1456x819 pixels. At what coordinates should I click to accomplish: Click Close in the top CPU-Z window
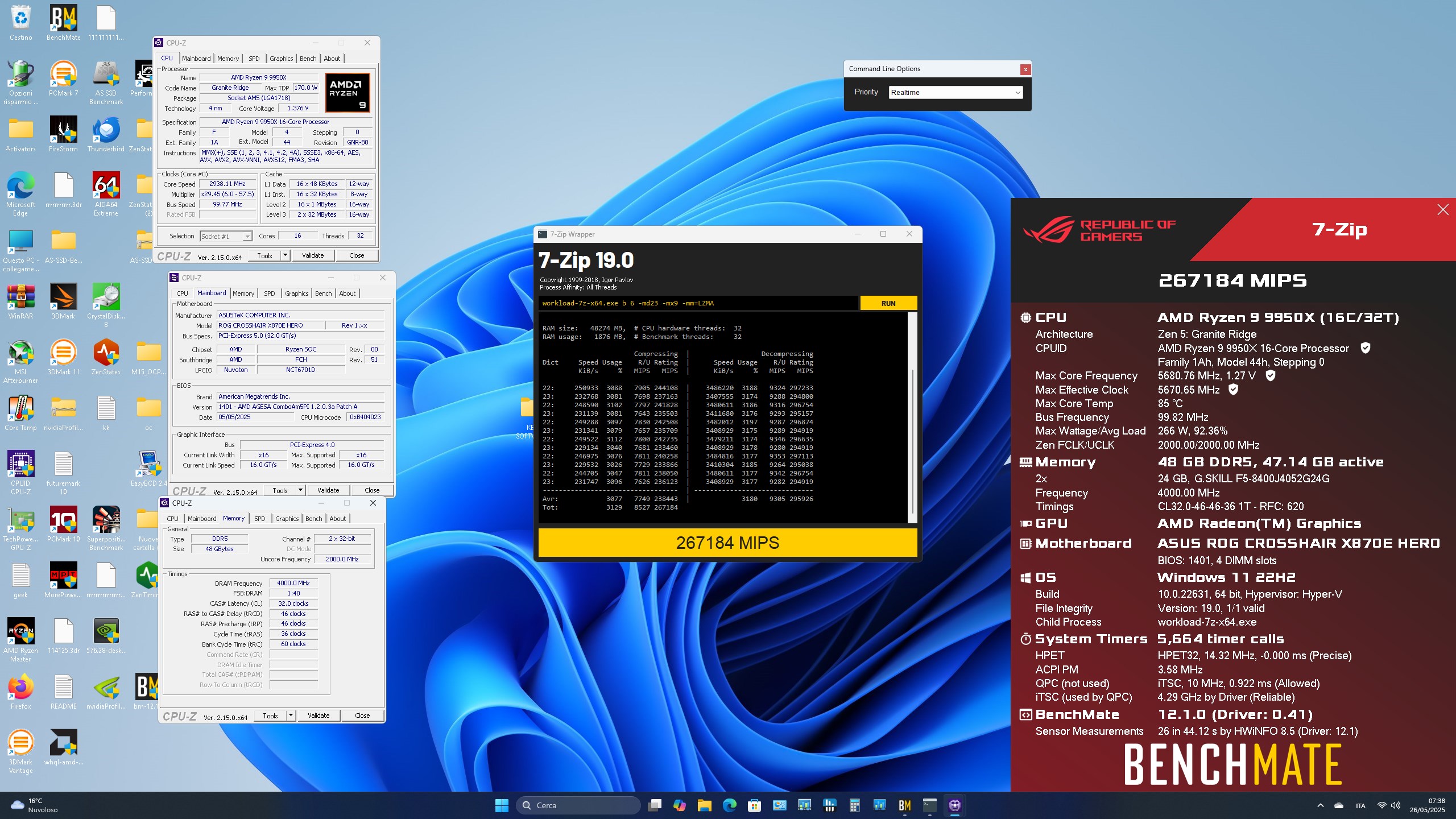(x=357, y=255)
